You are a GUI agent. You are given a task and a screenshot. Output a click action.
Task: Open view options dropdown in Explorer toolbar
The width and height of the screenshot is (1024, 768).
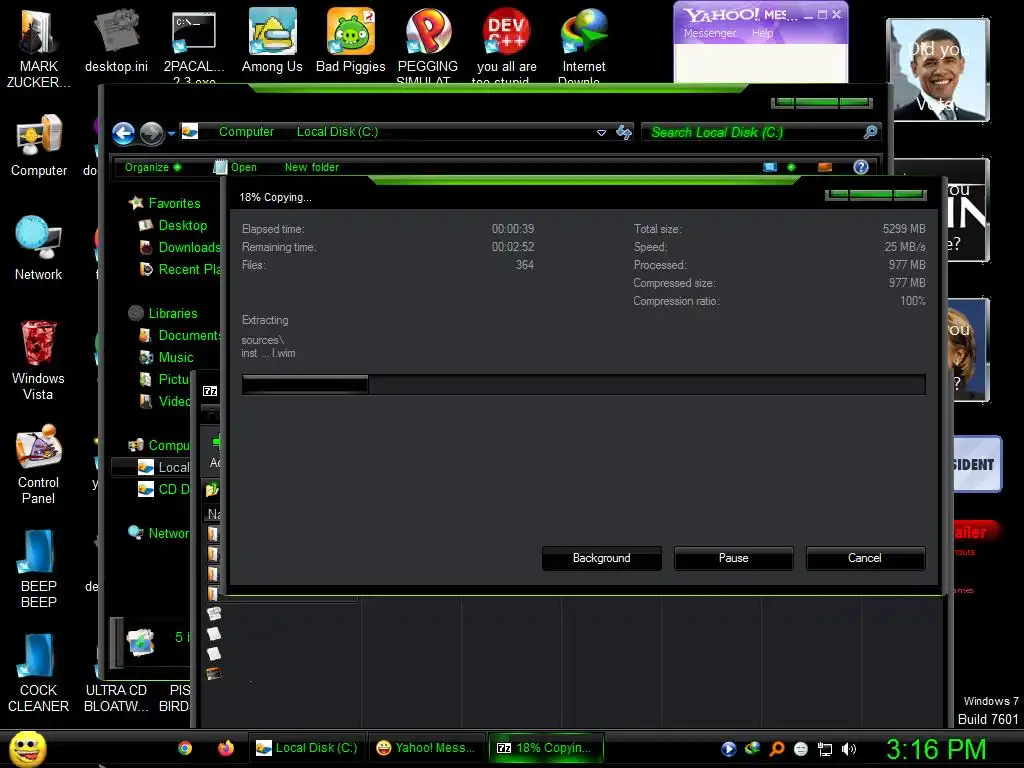(792, 167)
